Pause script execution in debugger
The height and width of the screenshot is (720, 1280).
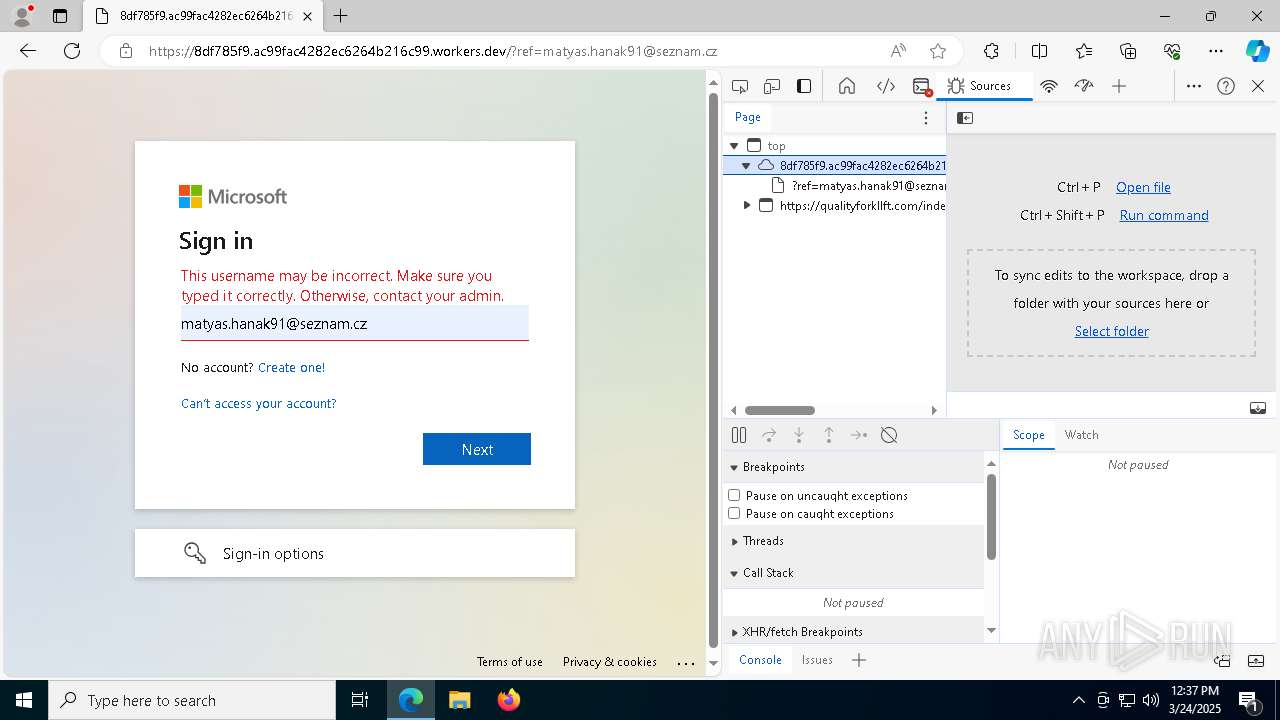click(x=739, y=435)
